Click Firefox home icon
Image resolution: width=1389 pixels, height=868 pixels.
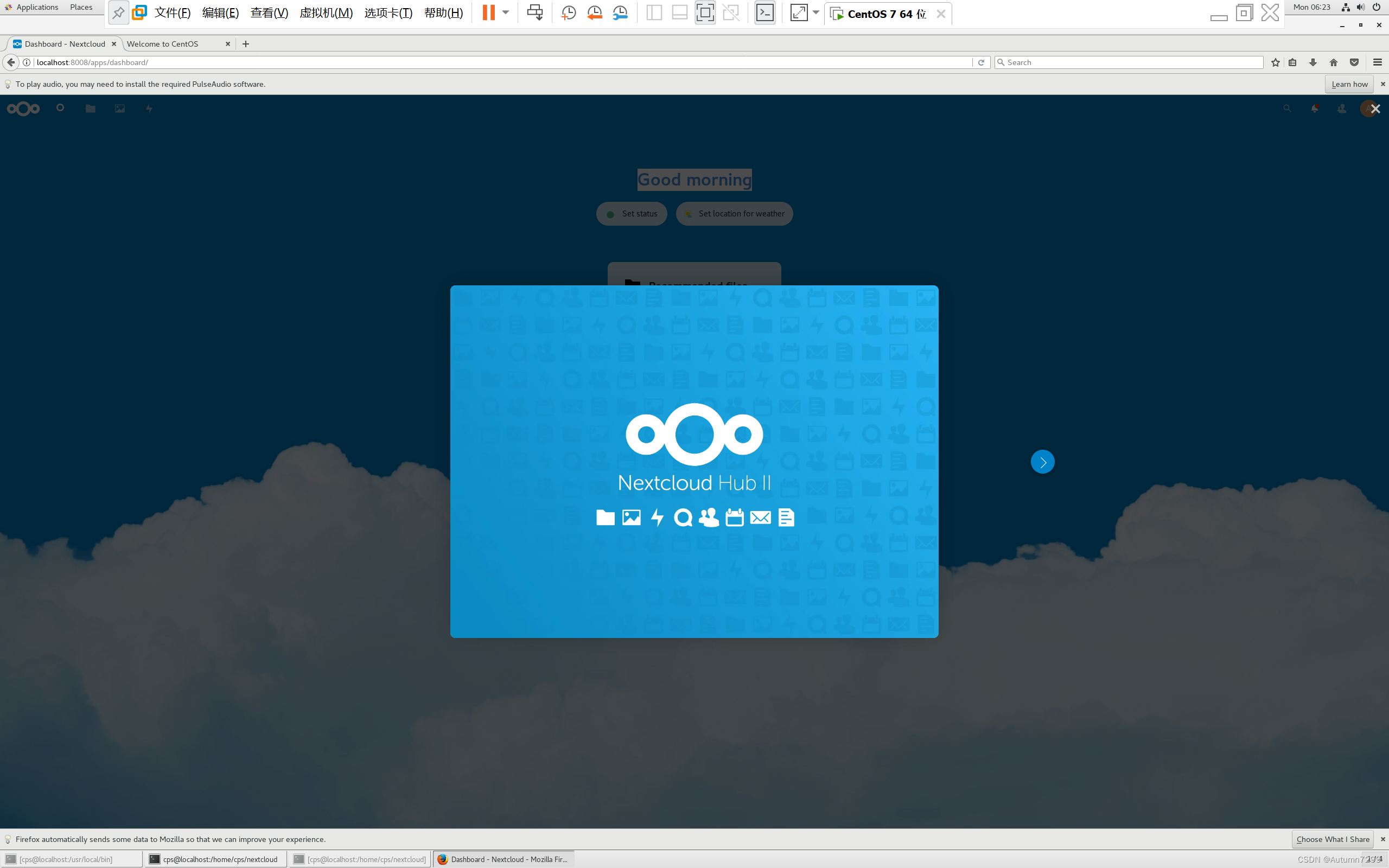click(x=1333, y=62)
